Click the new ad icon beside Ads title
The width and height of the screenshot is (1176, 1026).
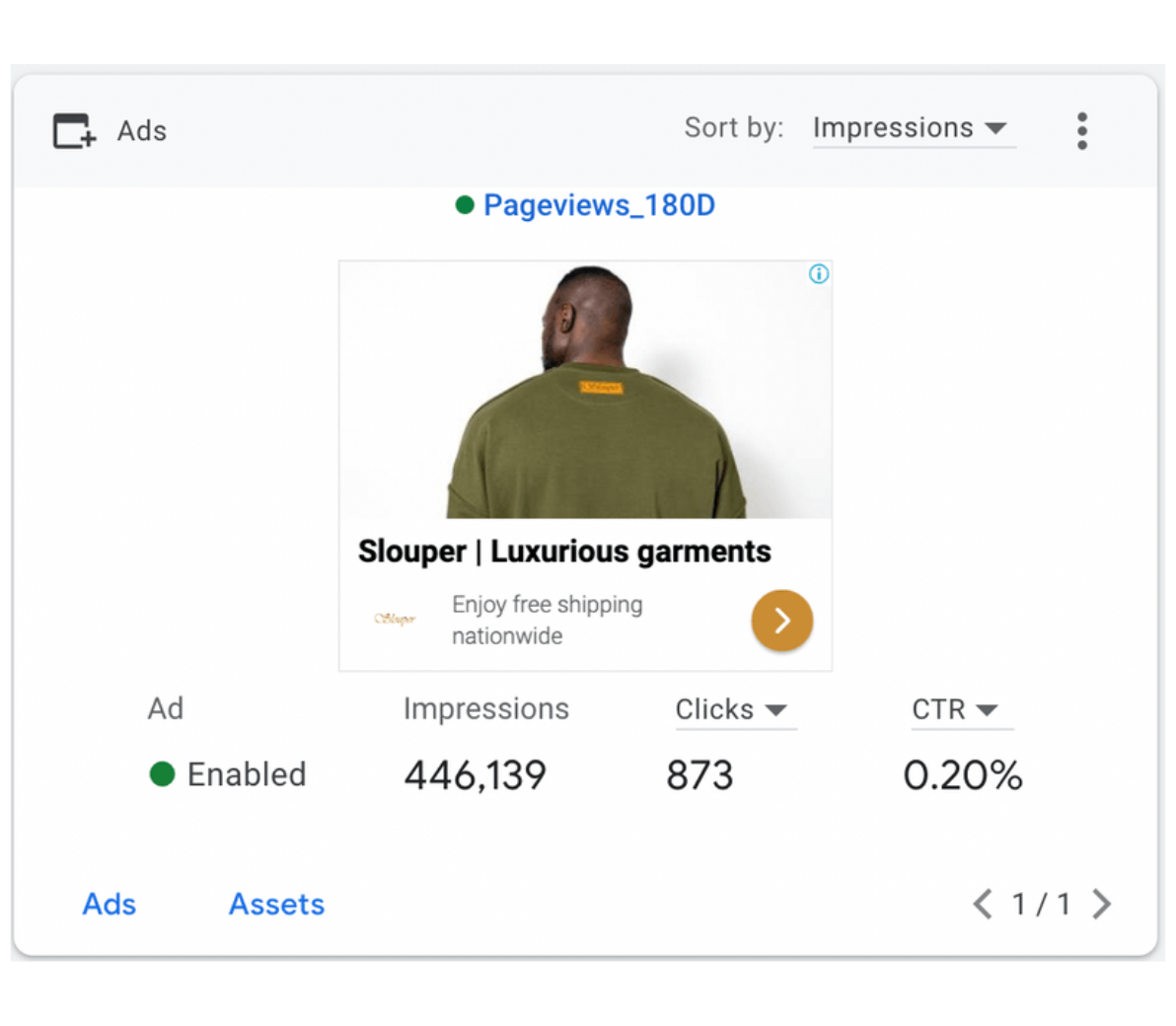click(74, 130)
